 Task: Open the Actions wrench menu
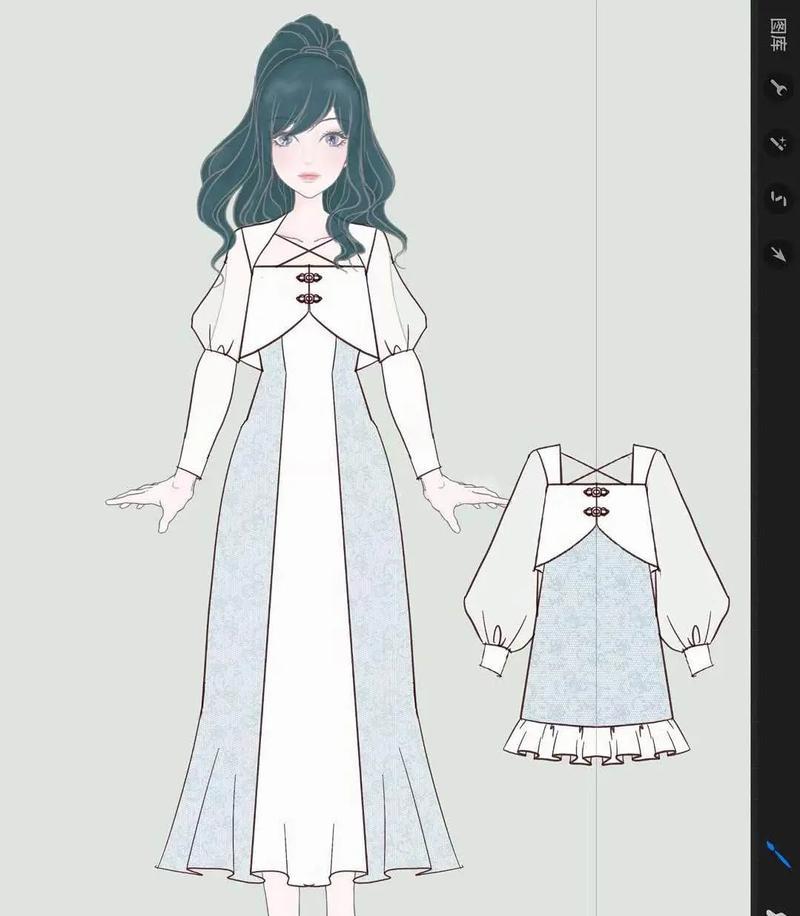[x=778, y=88]
